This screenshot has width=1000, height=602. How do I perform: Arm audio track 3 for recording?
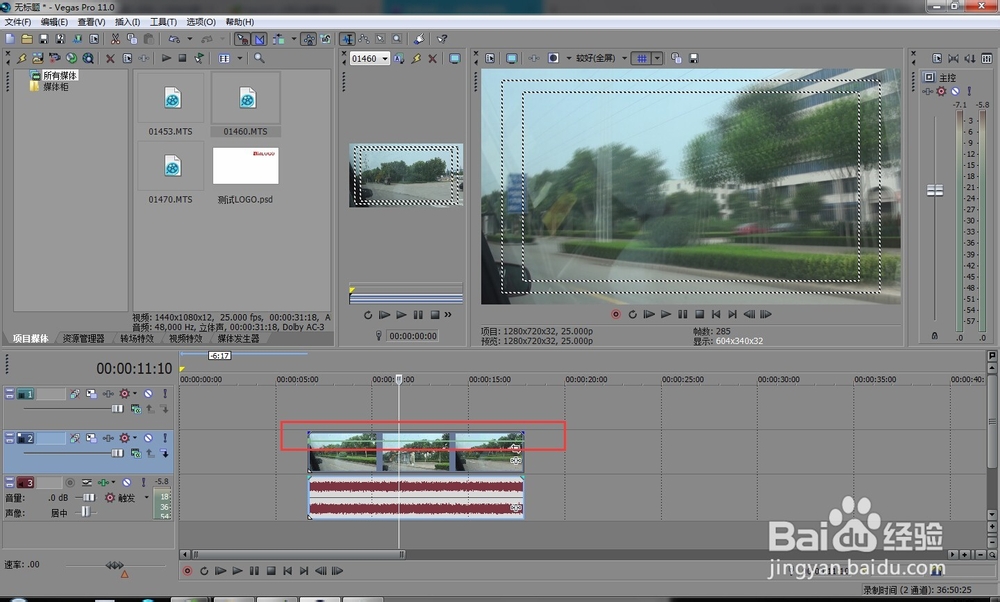[x=70, y=483]
